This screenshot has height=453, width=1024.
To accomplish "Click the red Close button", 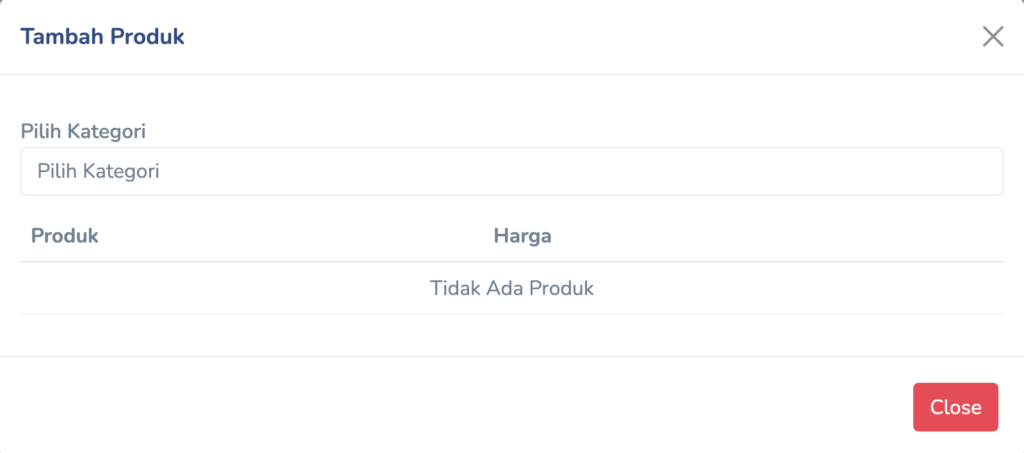I will [955, 407].
